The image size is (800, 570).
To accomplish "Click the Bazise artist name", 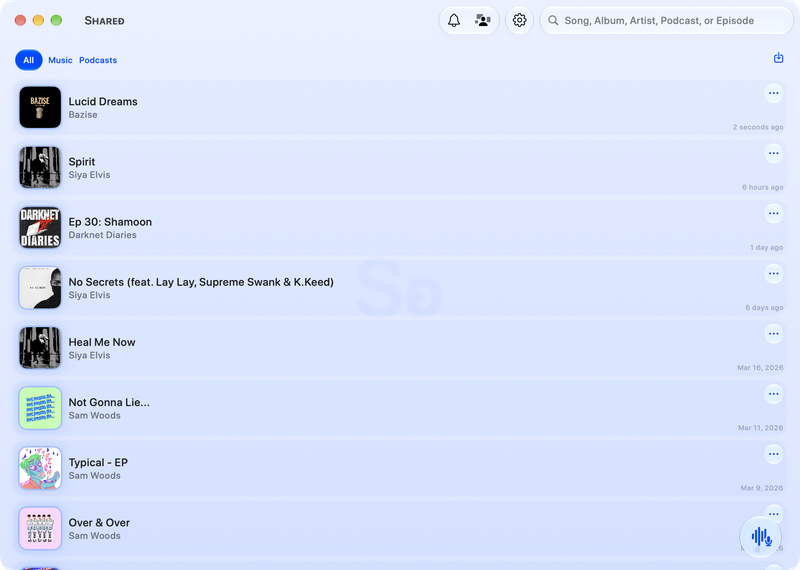I will (83, 115).
